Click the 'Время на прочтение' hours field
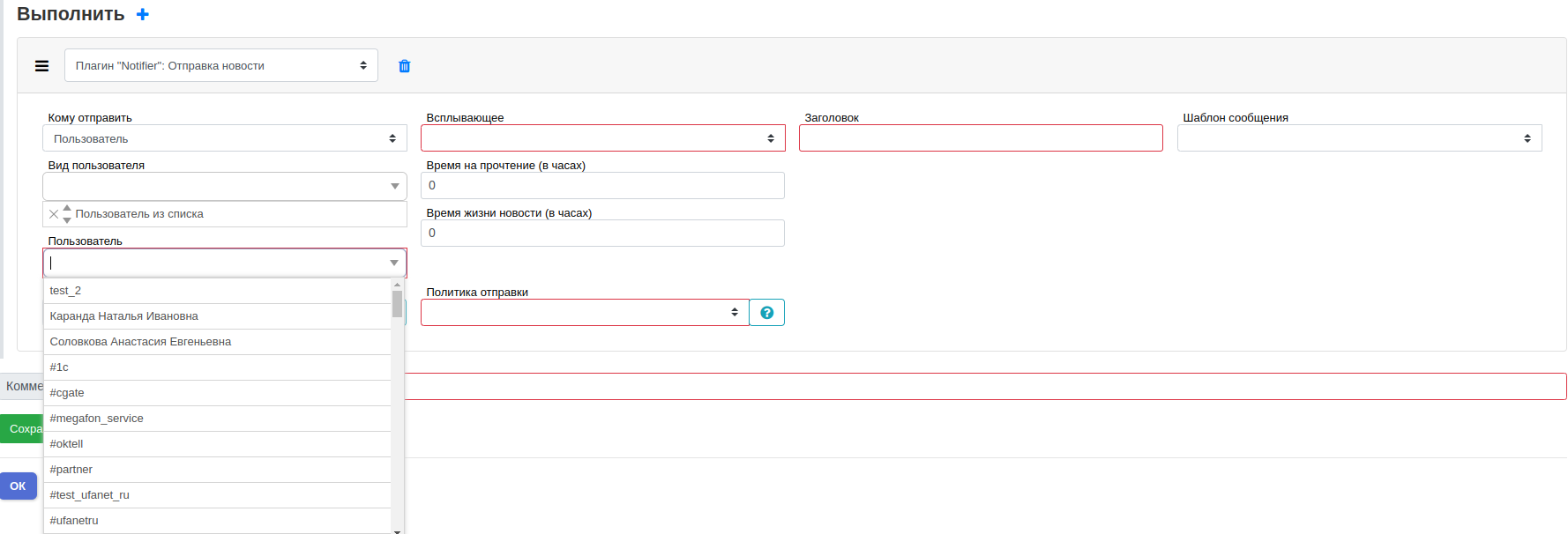The height and width of the screenshot is (534, 1568). pos(603,186)
